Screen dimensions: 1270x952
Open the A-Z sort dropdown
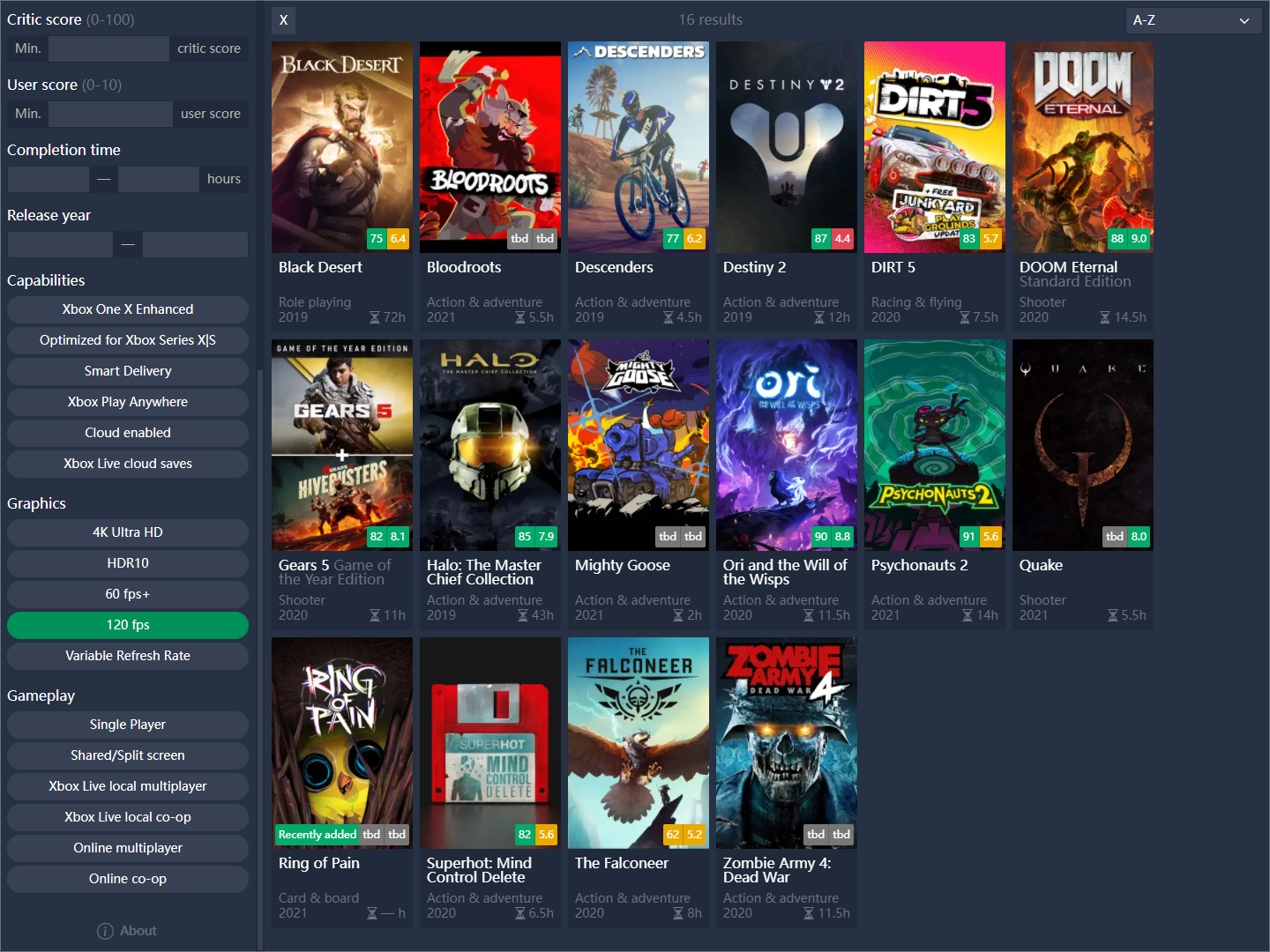(1193, 19)
